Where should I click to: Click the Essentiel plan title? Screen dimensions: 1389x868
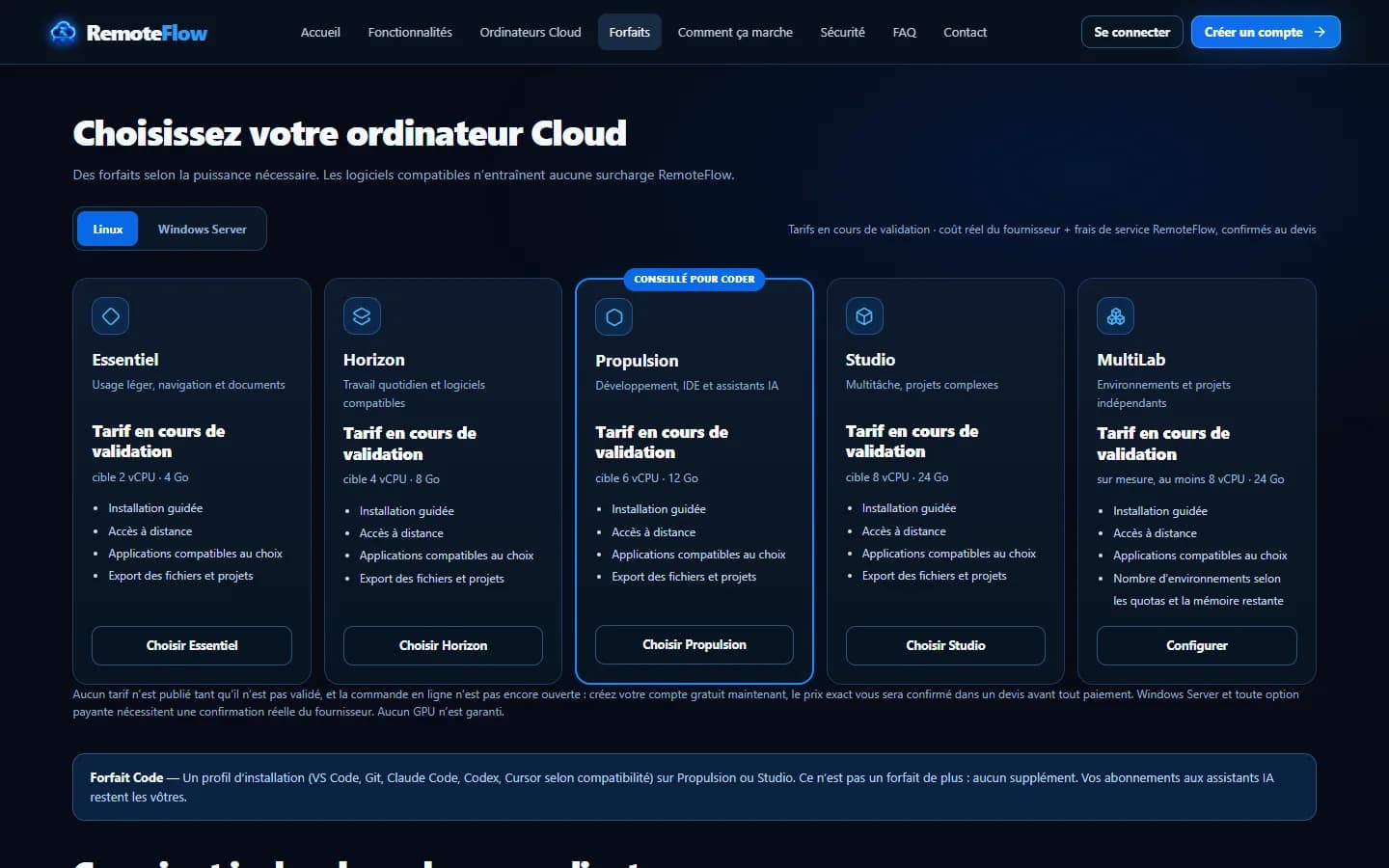[125, 360]
